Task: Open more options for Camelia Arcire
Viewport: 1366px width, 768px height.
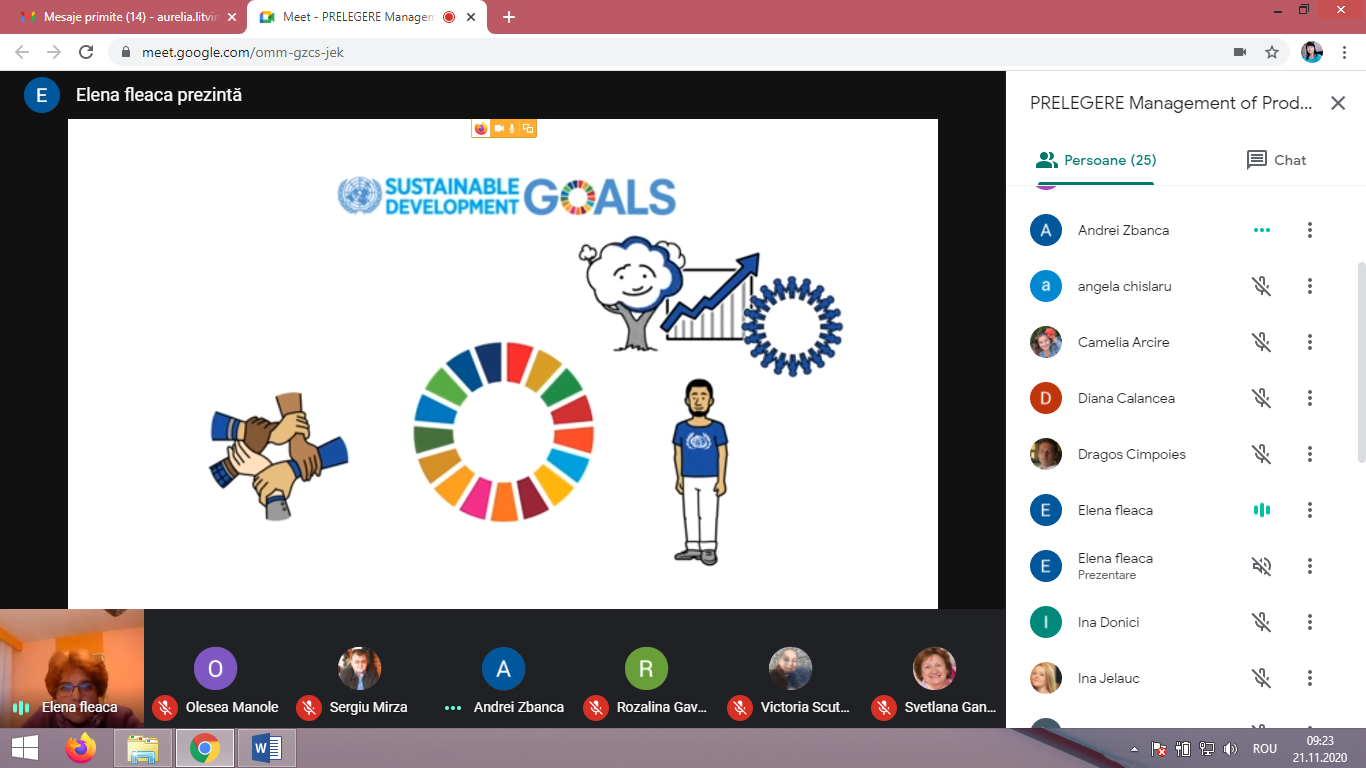Action: point(1310,342)
